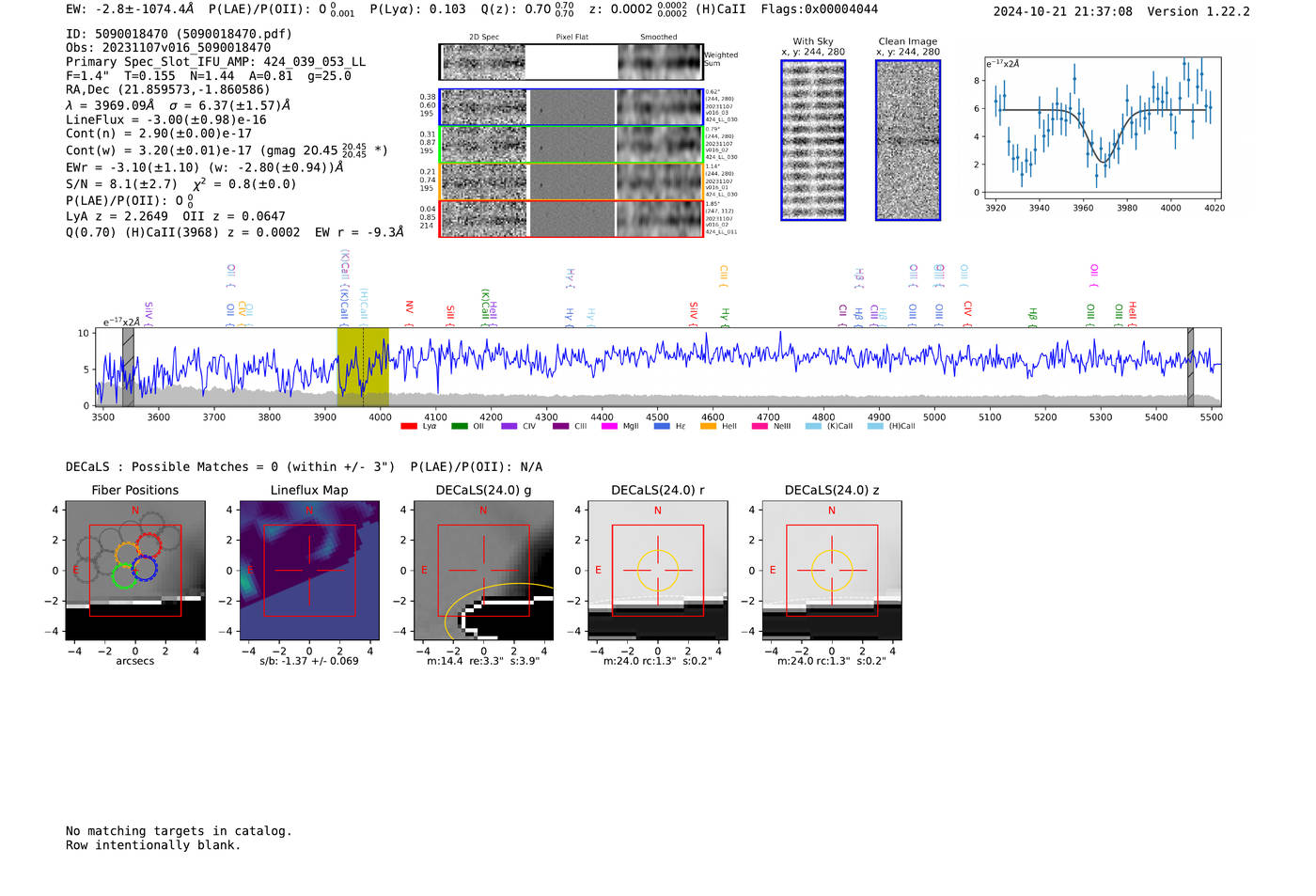Screen dimensions: 1316x896
Task: Open the DECaLS(24.0) z image
Action: click(x=832, y=571)
